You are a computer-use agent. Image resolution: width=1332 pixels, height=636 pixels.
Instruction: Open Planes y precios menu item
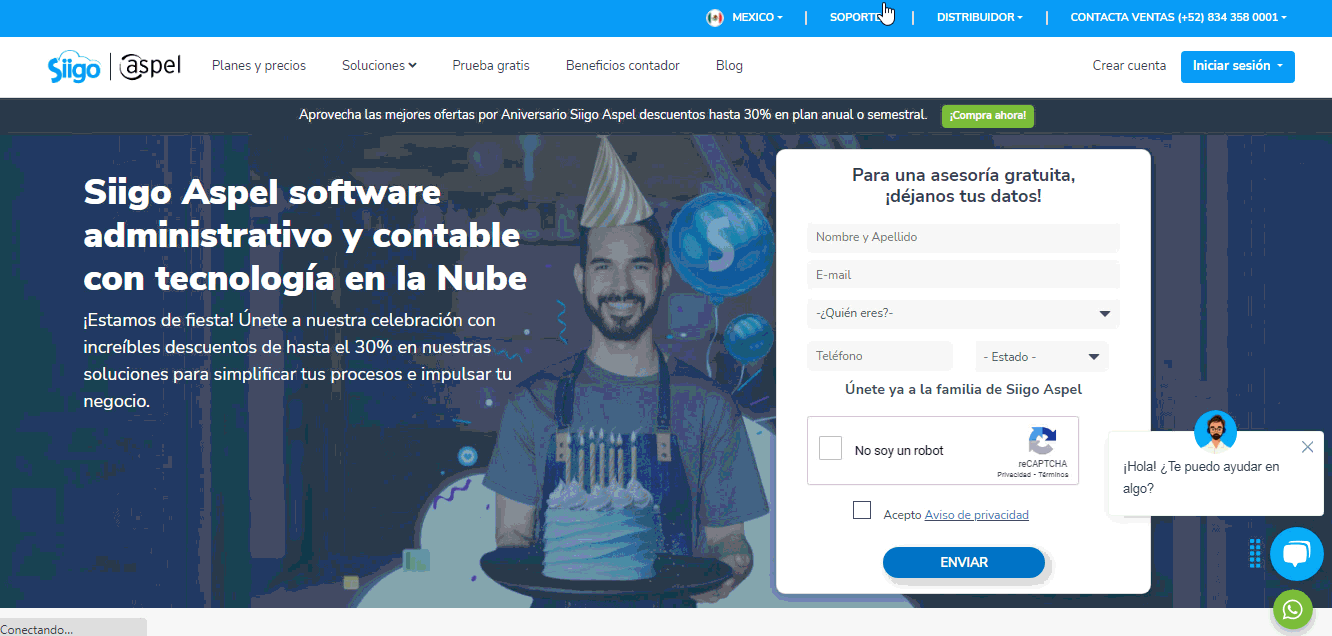coord(259,65)
